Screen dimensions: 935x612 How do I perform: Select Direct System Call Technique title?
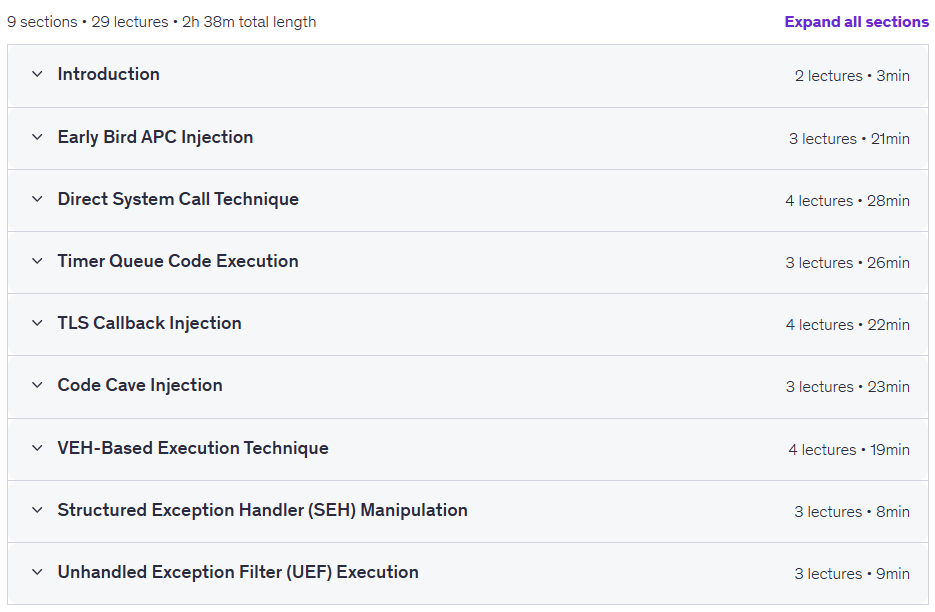(178, 199)
